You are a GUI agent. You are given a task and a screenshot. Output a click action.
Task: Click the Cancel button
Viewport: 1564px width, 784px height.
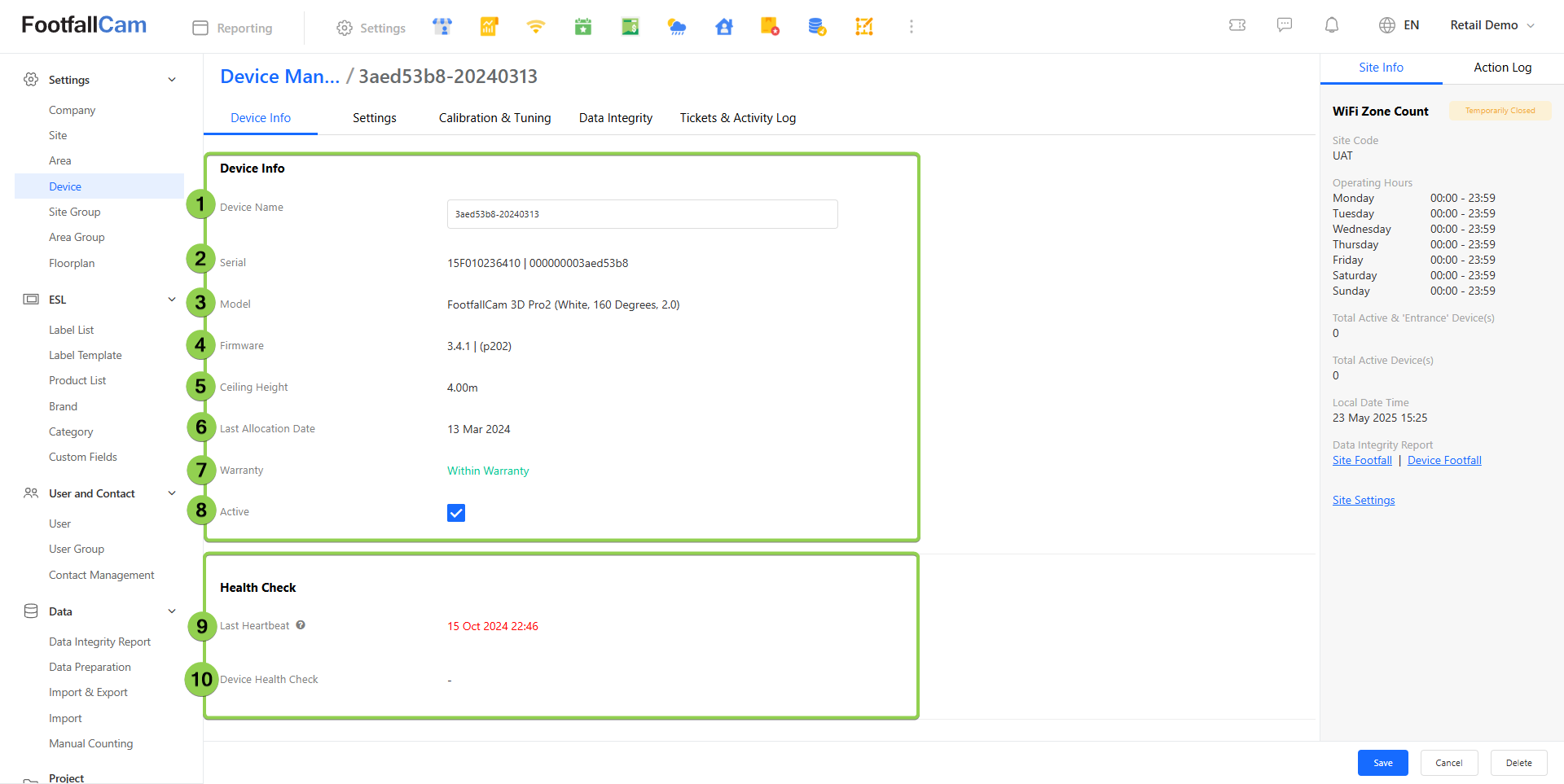pos(1449,763)
